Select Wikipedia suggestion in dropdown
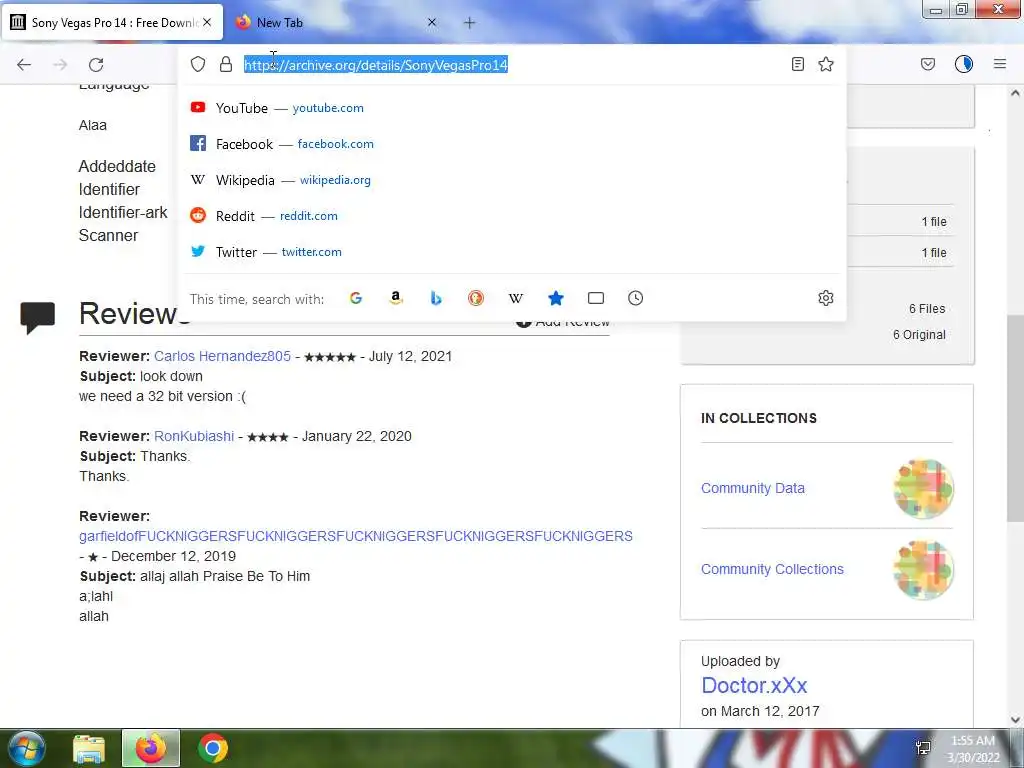 tap(512, 180)
